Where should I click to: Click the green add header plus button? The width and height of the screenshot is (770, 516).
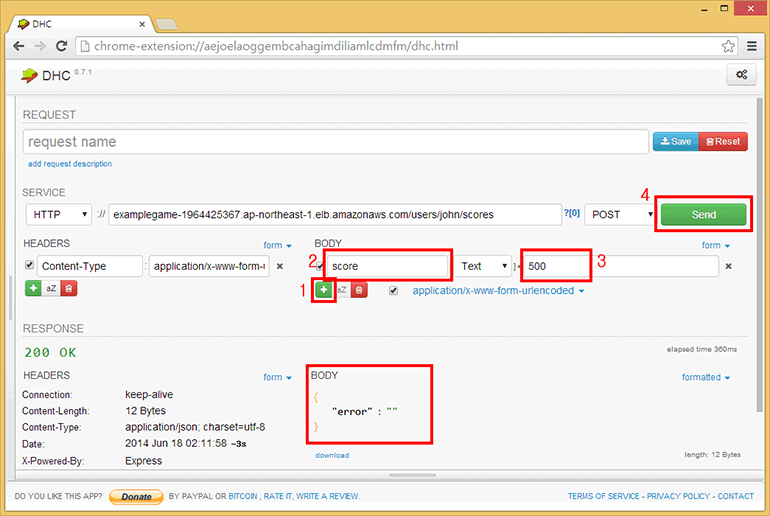click(x=33, y=288)
